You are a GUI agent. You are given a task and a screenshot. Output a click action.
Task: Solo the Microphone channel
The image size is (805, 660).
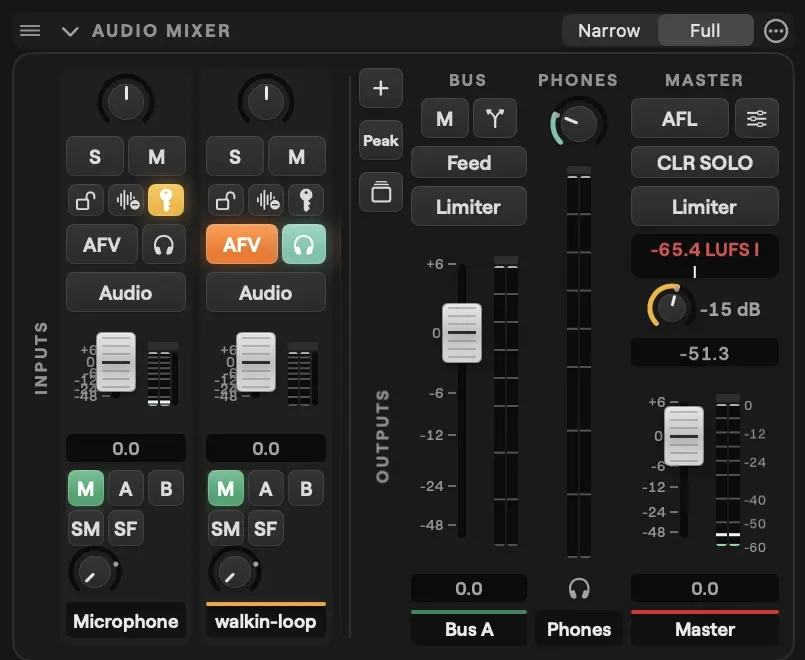tap(95, 157)
